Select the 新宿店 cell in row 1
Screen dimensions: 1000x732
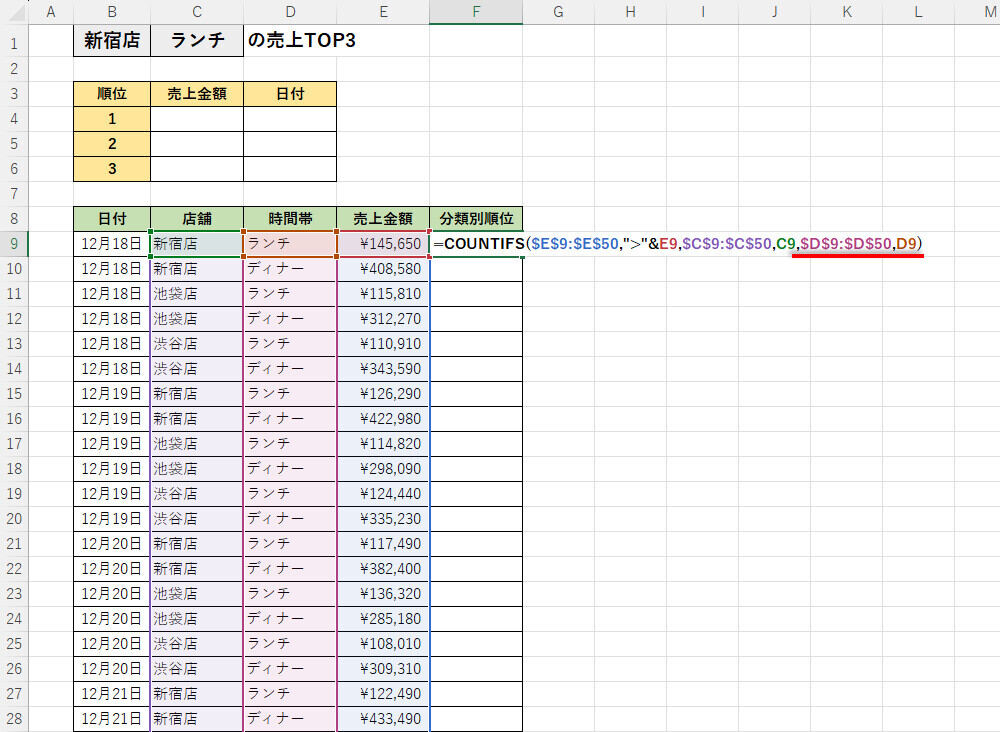[111, 42]
